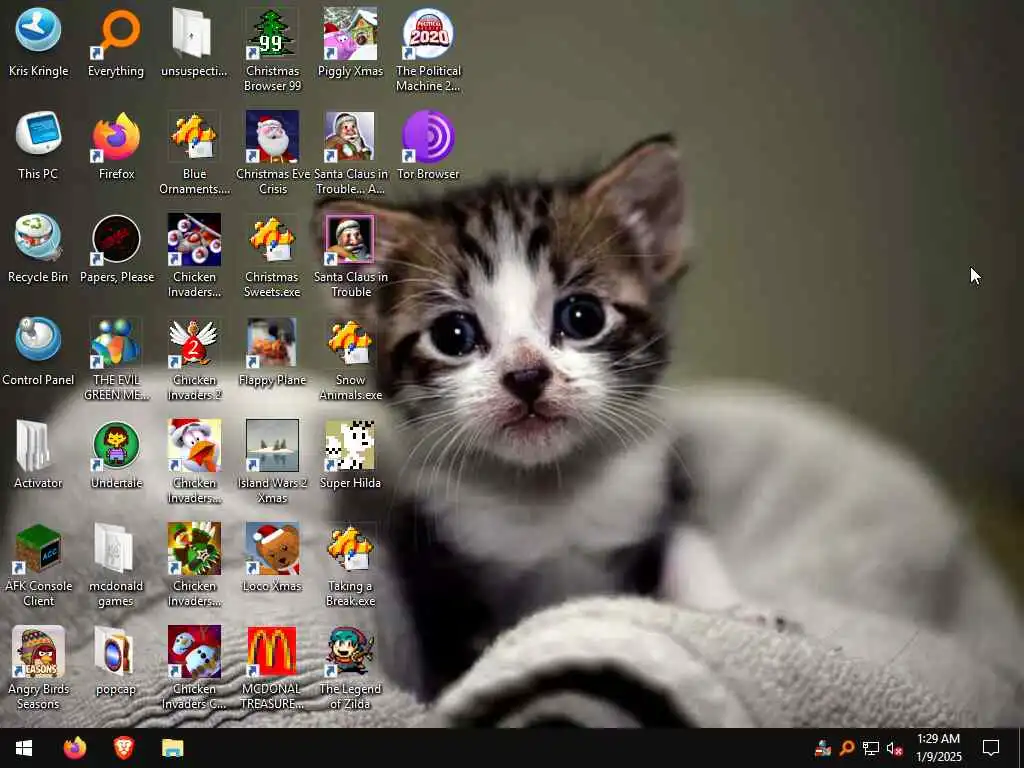Open the clock showing 1:29 AM
Image resolution: width=1024 pixels, height=768 pixels.
point(938,748)
